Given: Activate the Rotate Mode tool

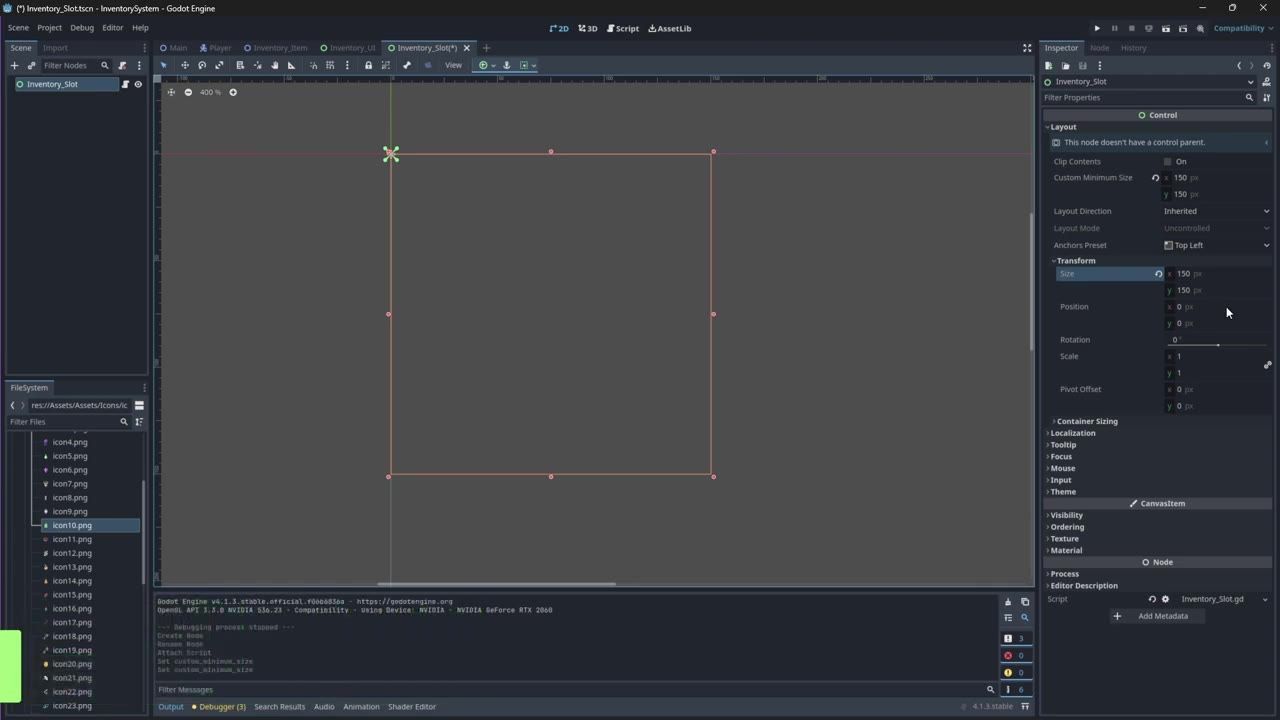Looking at the screenshot, I should click(x=202, y=65).
